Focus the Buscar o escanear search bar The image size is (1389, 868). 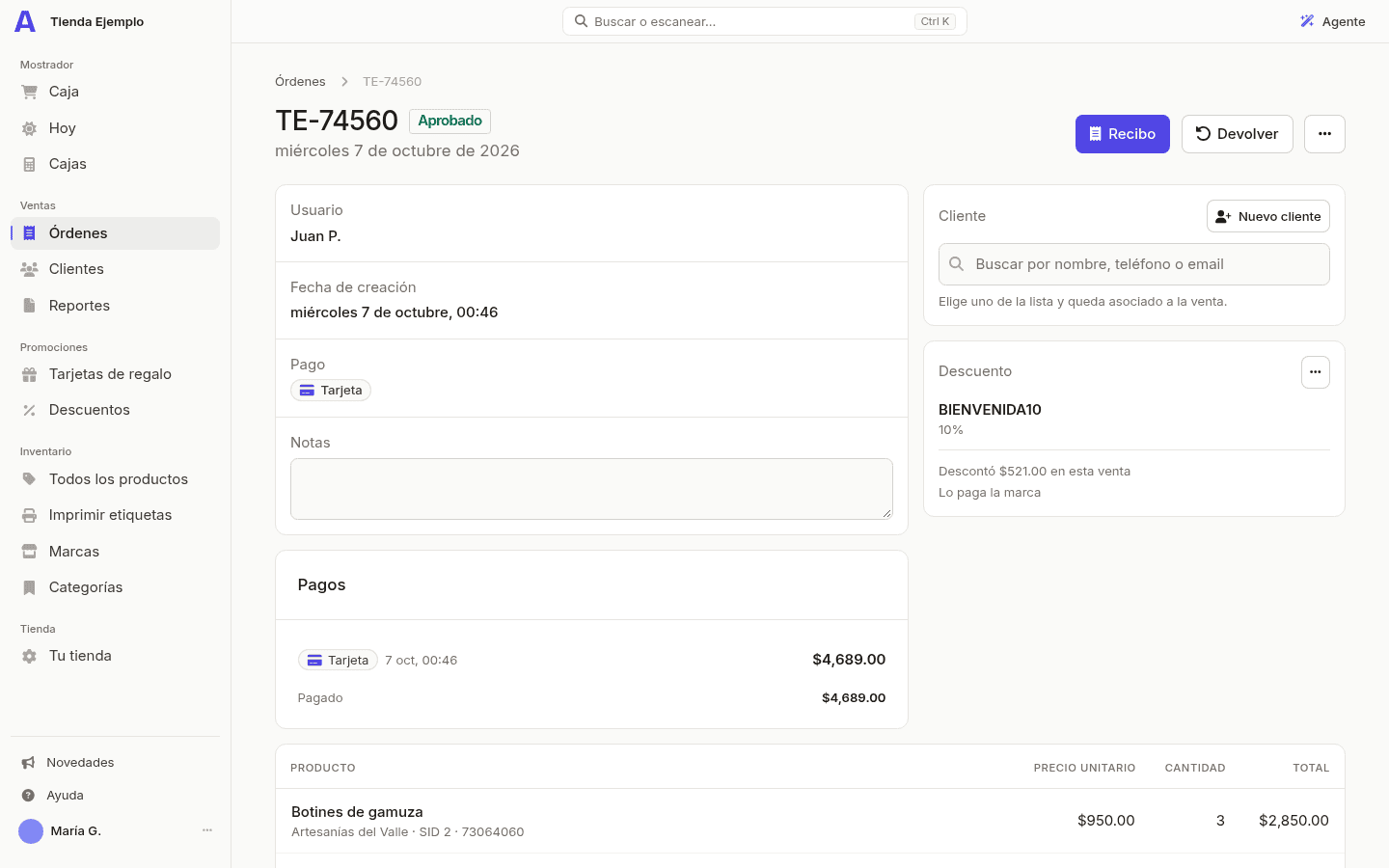pos(765,21)
